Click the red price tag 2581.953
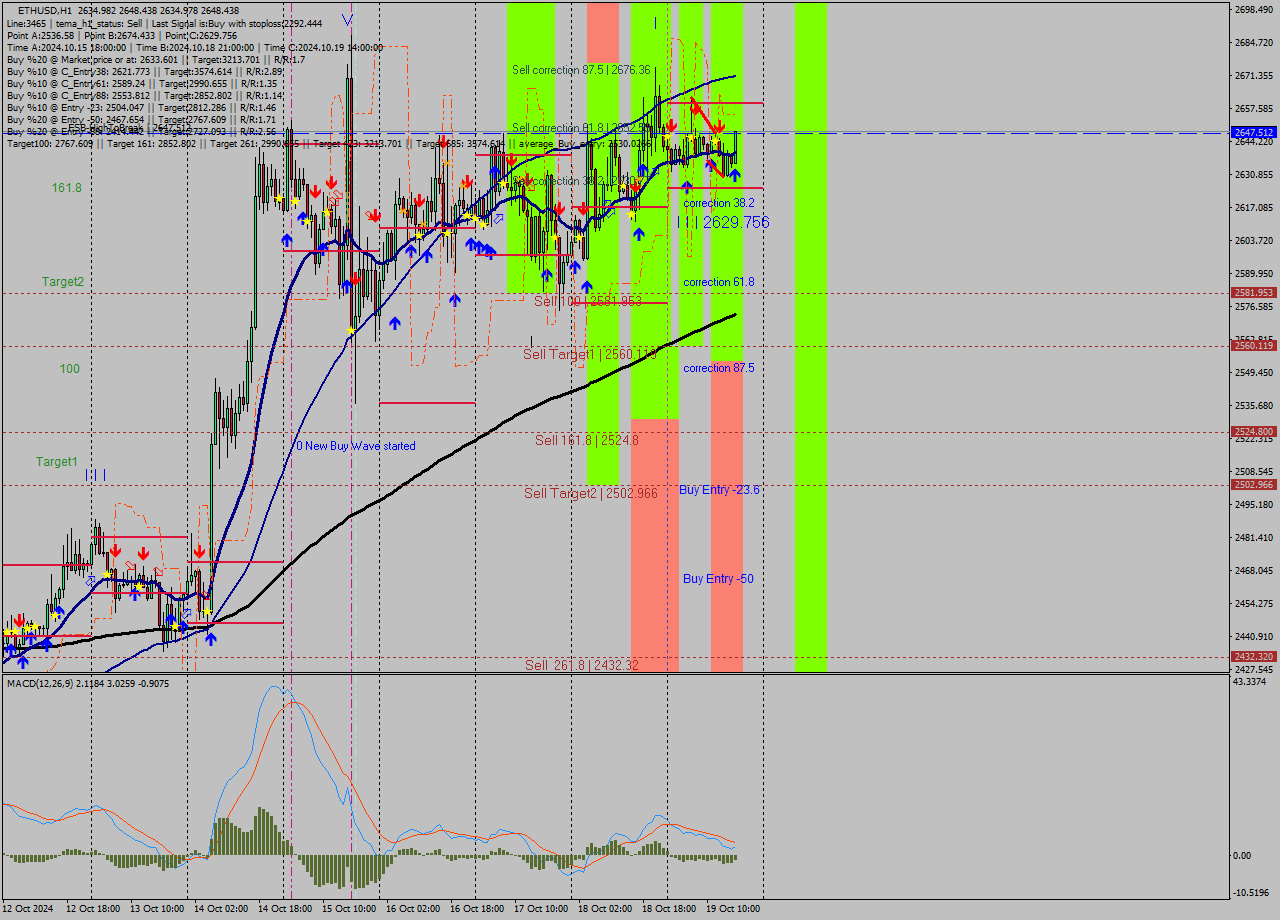 click(1254, 293)
